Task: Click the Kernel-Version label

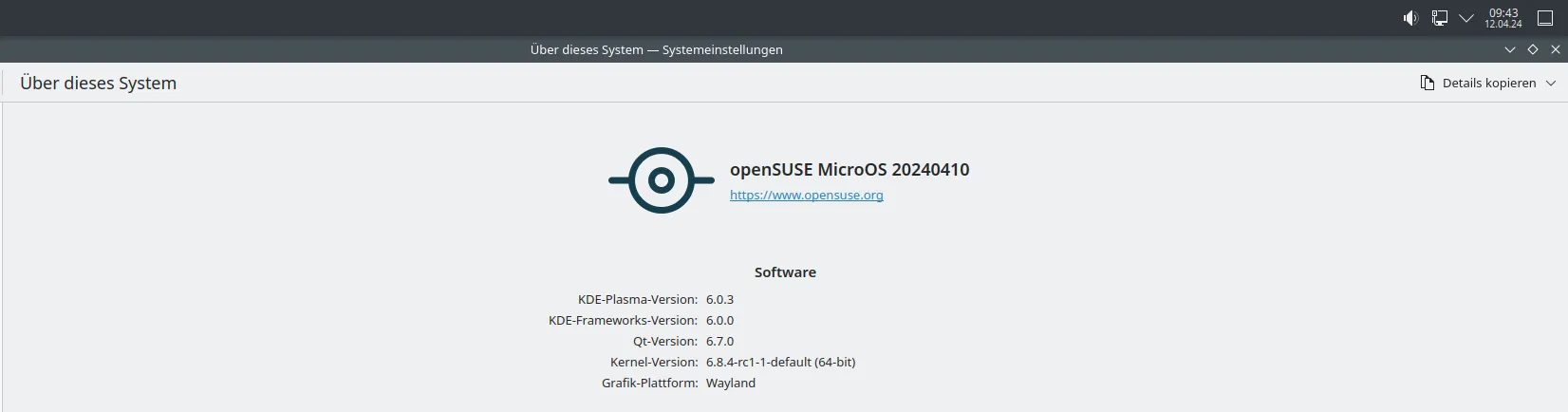Action: point(654,362)
